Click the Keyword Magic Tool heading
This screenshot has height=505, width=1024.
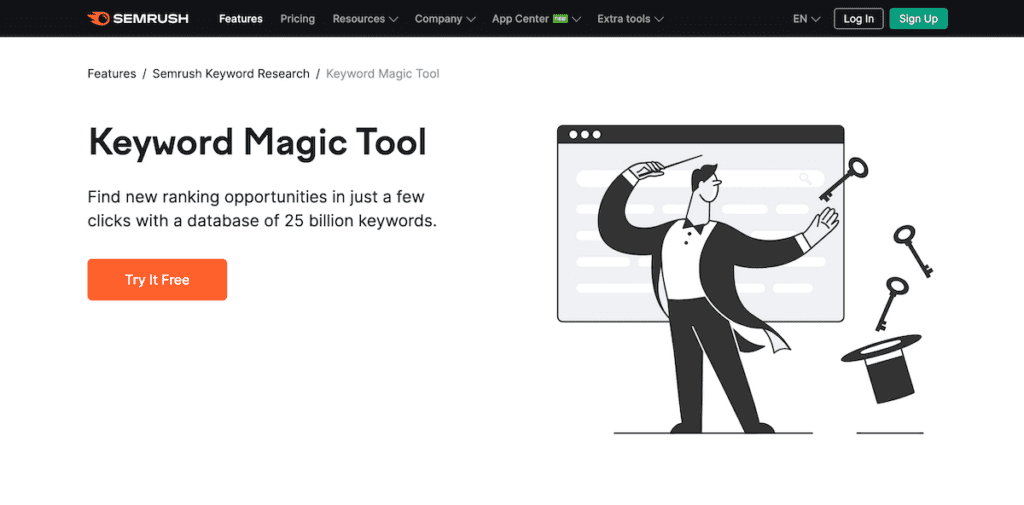coord(257,142)
